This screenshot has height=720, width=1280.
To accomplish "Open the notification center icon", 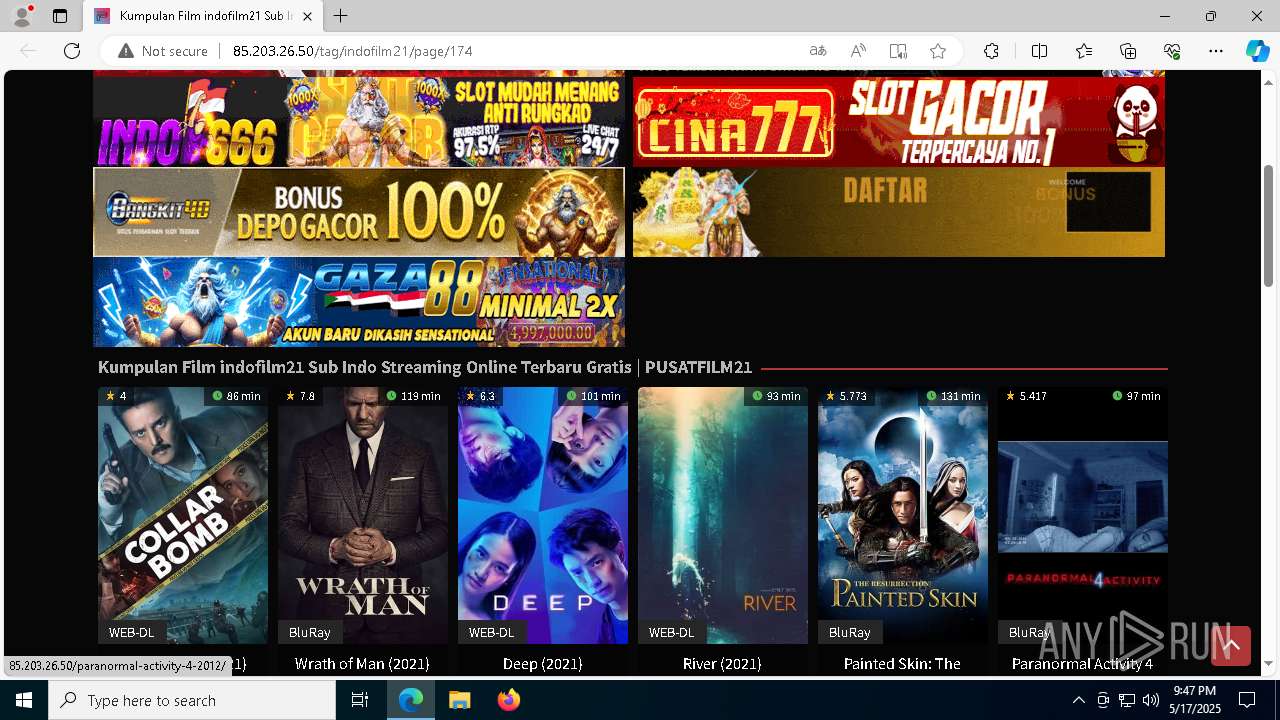I will [1247, 700].
